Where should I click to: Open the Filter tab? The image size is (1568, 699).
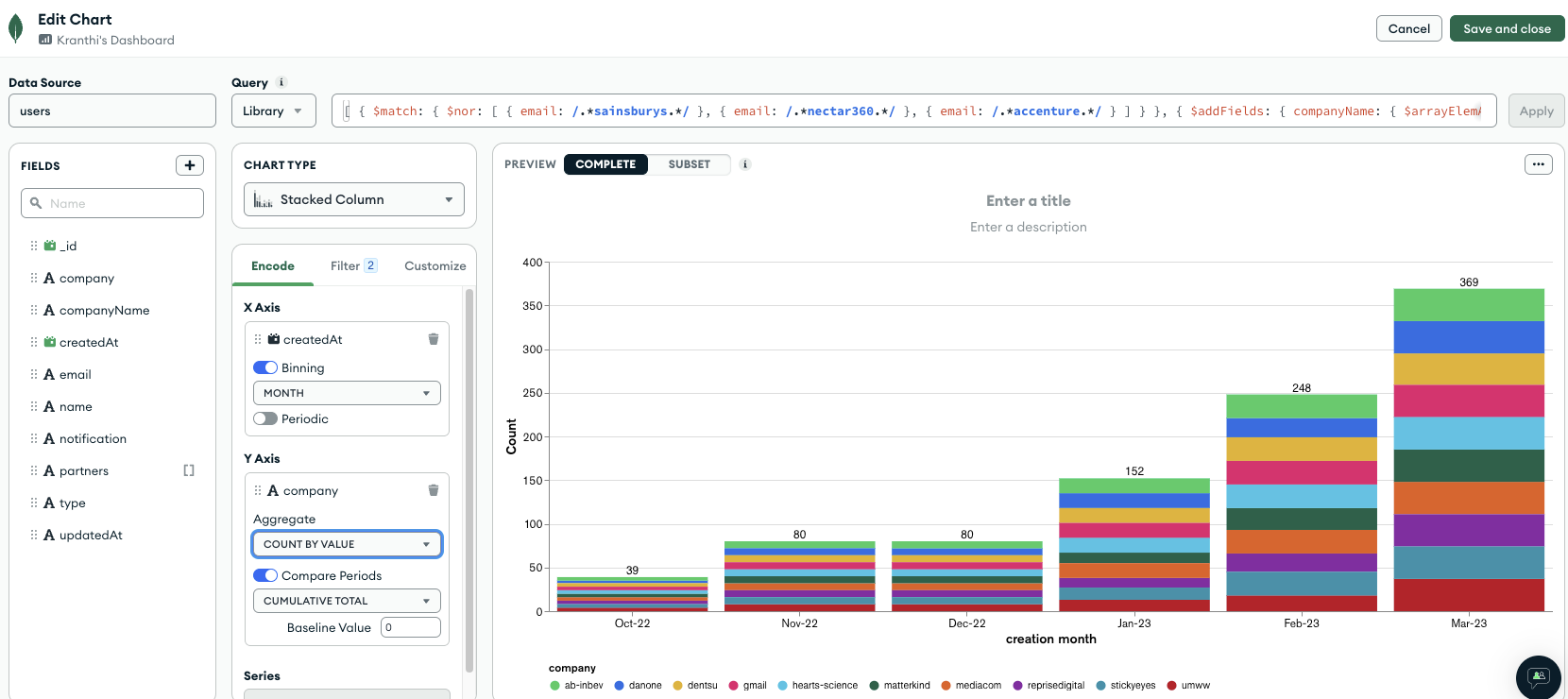coord(352,265)
